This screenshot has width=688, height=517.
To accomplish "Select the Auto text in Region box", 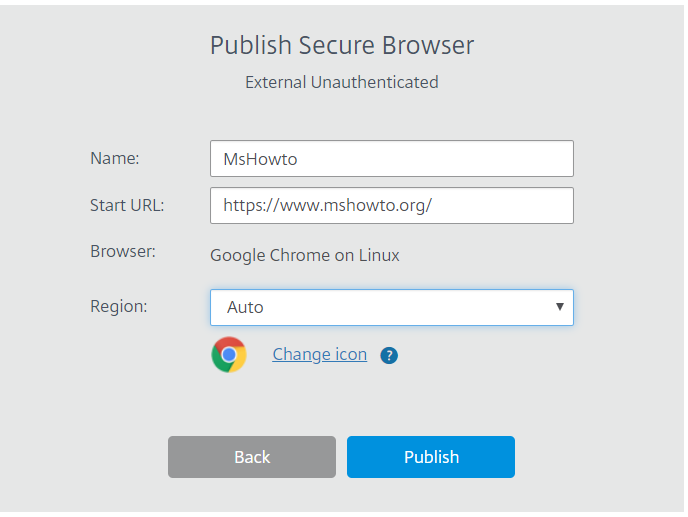I will click(245, 307).
